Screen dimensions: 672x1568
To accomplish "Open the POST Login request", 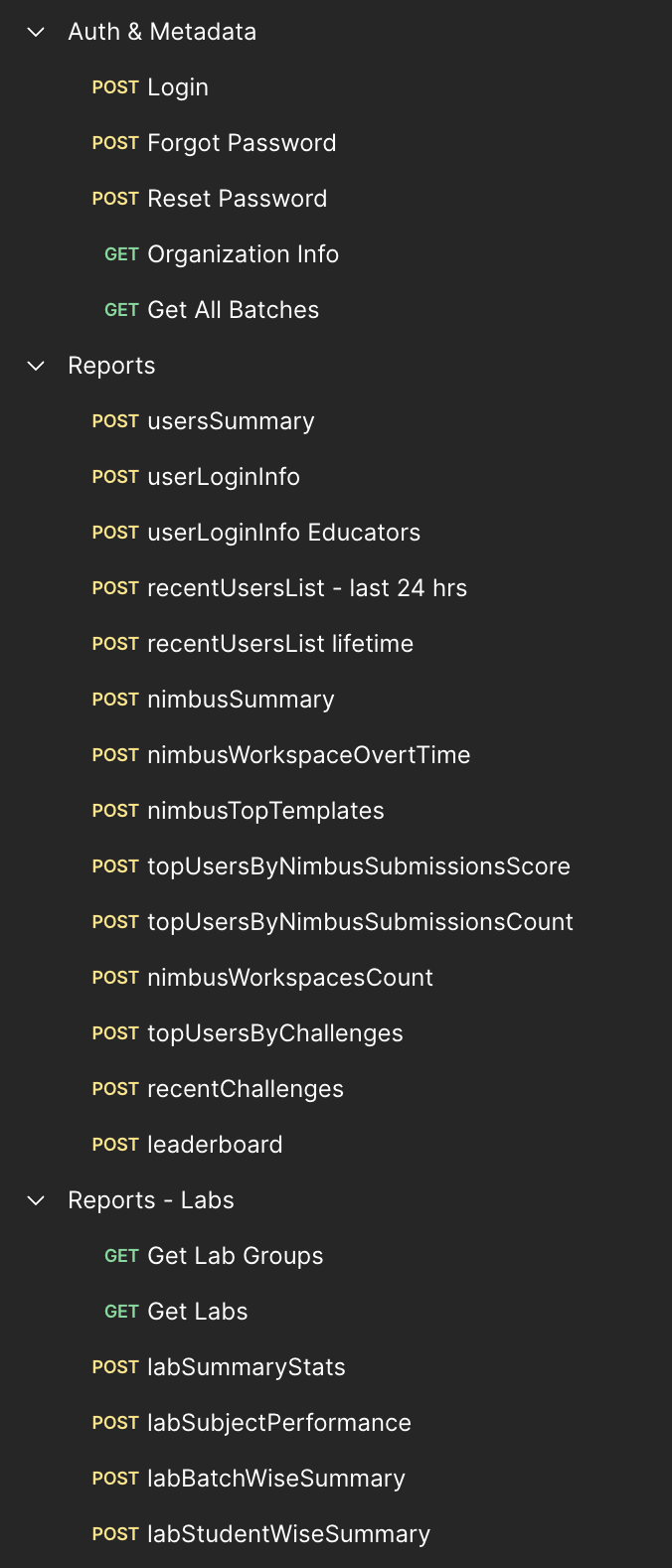I will point(177,87).
